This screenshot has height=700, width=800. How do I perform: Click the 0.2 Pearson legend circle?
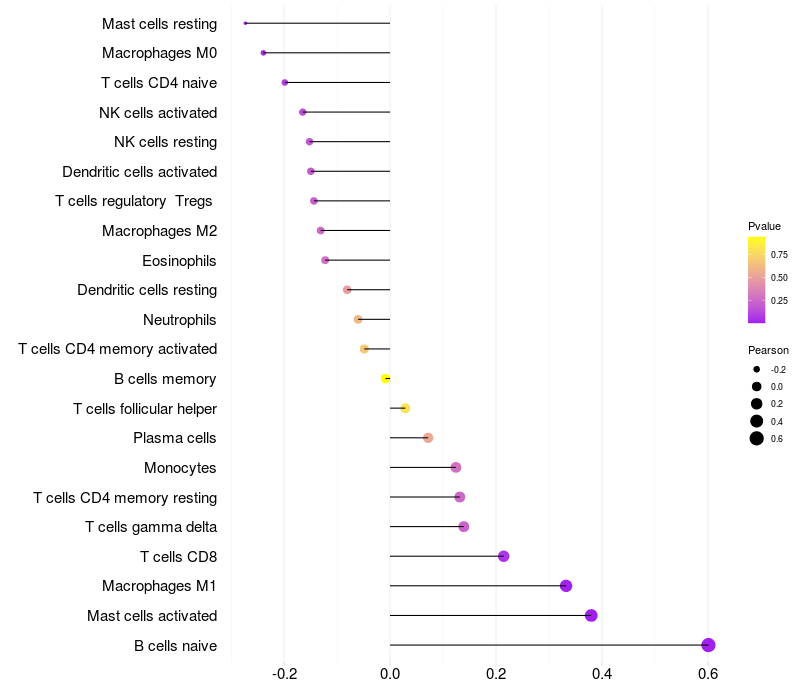click(757, 404)
